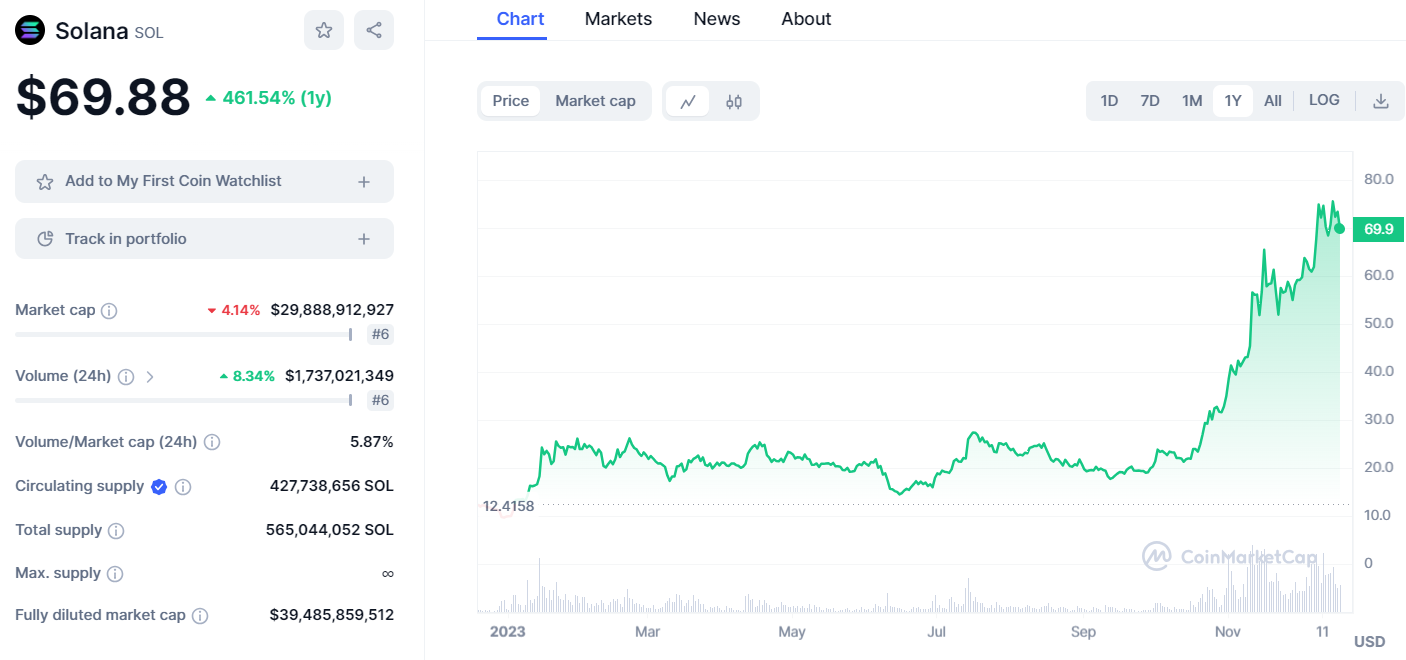Set chart range to 1Y
Viewport: 1406px width, 660px height.
(x=1233, y=101)
